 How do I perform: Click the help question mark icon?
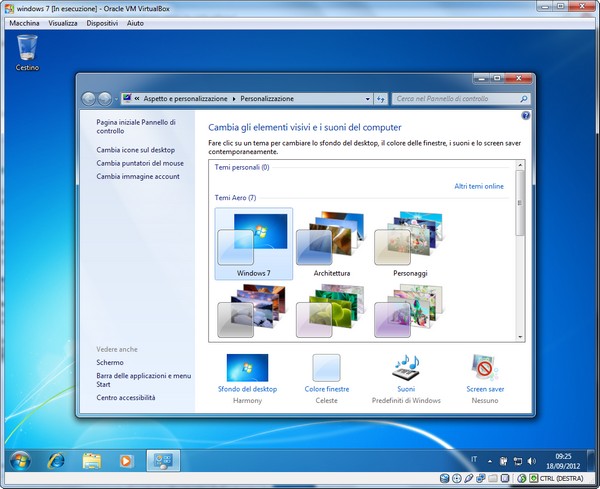[x=525, y=116]
